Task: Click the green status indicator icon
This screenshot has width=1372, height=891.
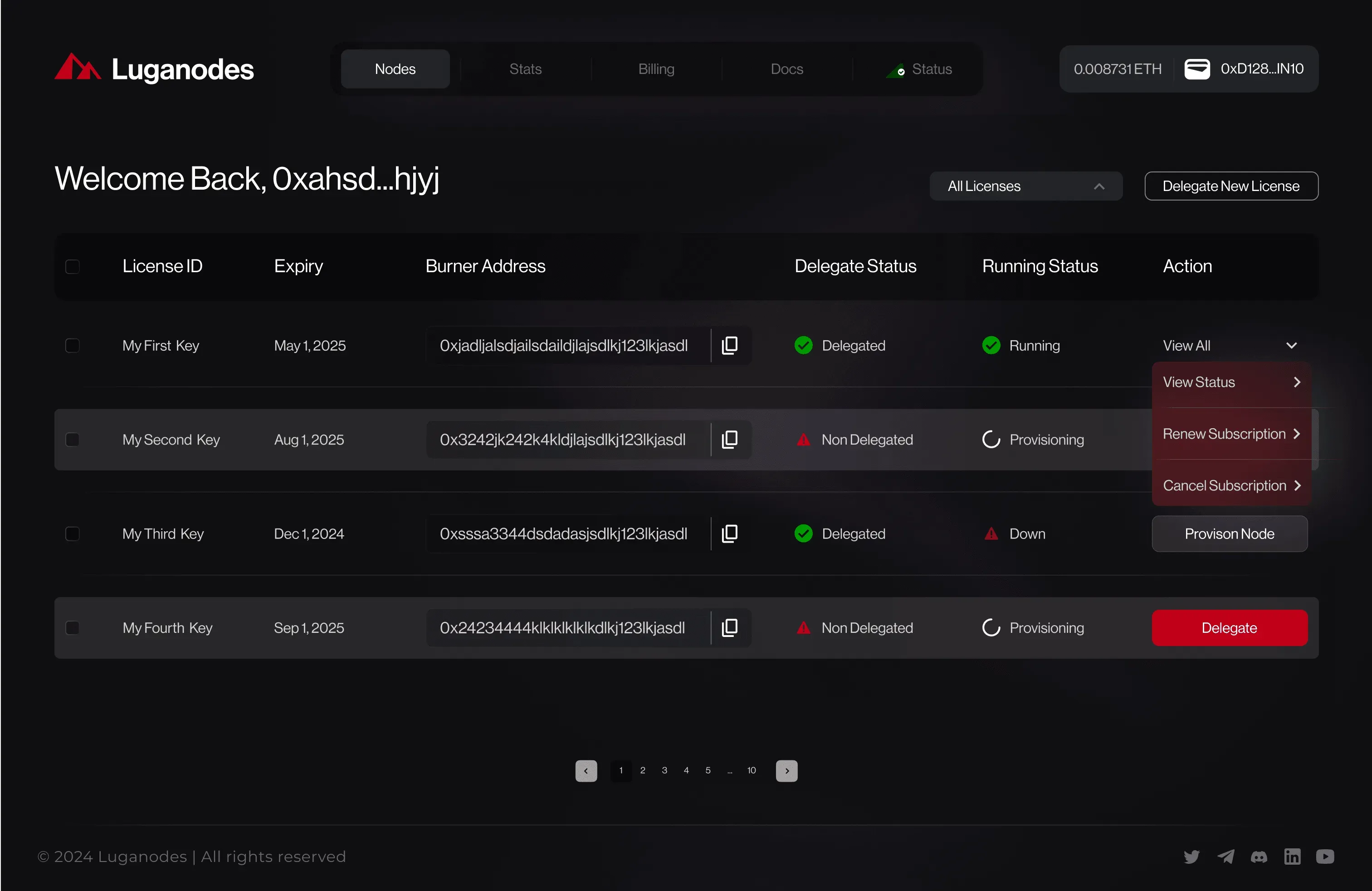Action: click(896, 70)
